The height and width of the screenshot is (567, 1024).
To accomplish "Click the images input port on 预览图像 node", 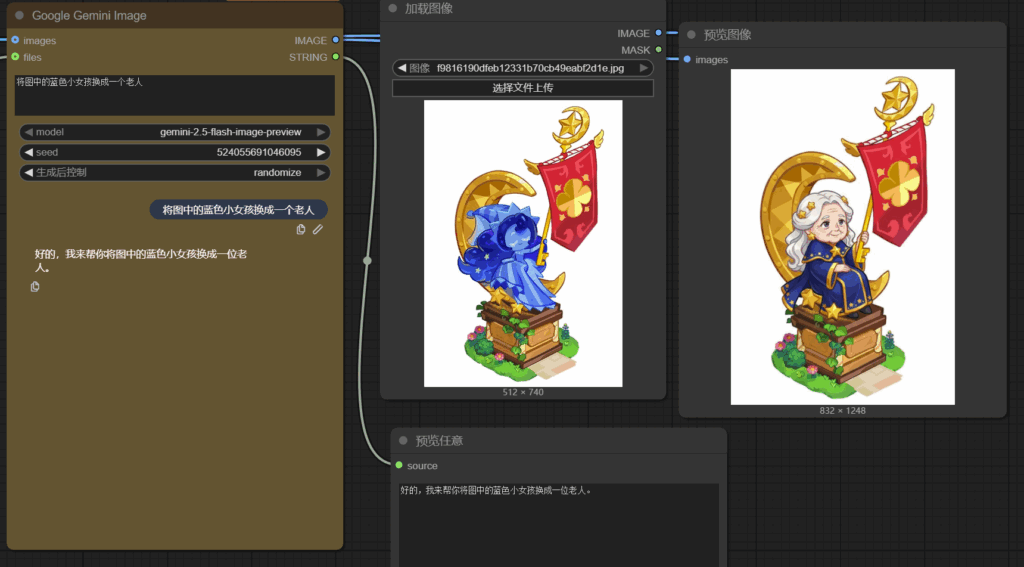I will [x=687, y=60].
